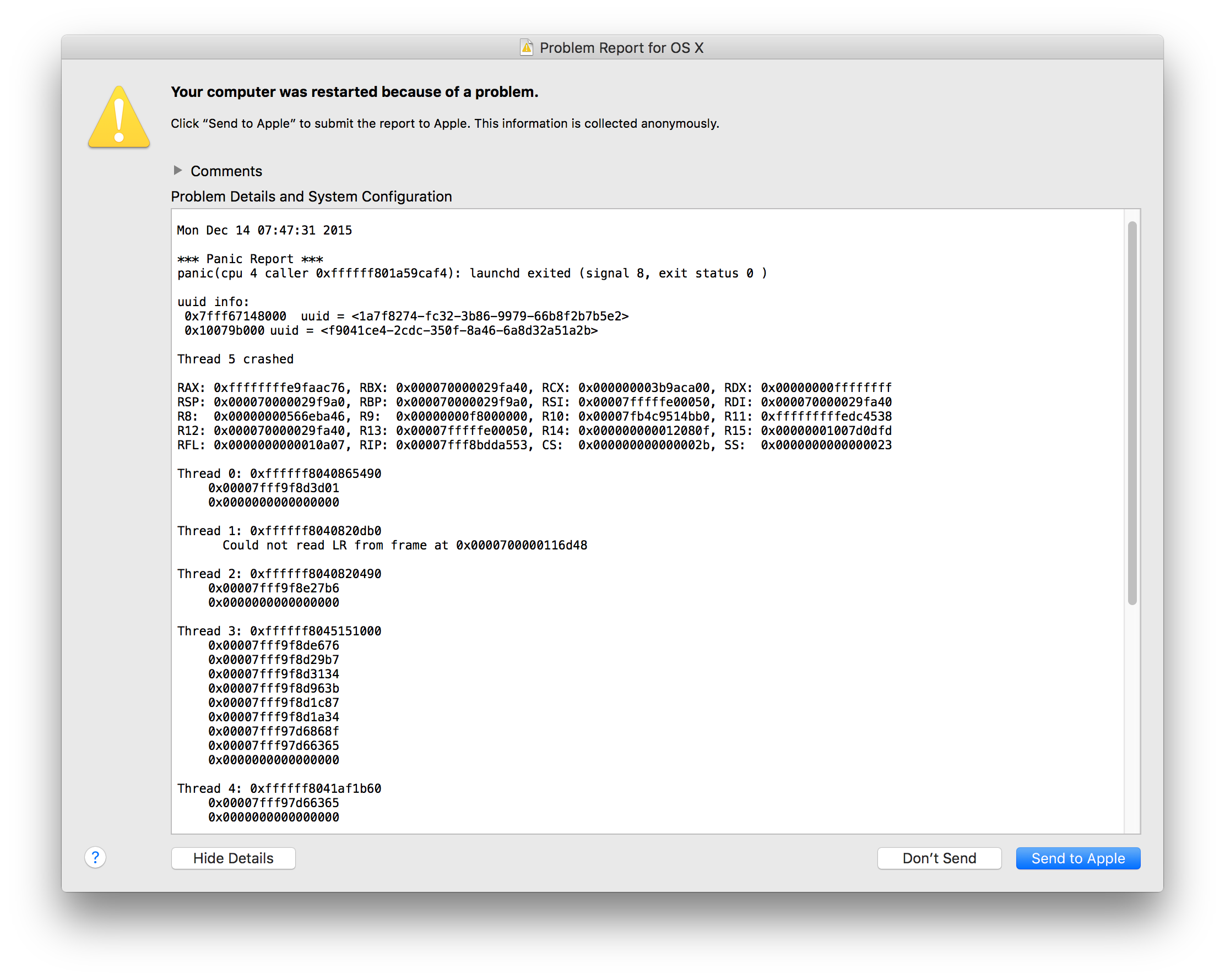Choose Don't Send
The width and height of the screenshot is (1225, 980).
[939, 858]
